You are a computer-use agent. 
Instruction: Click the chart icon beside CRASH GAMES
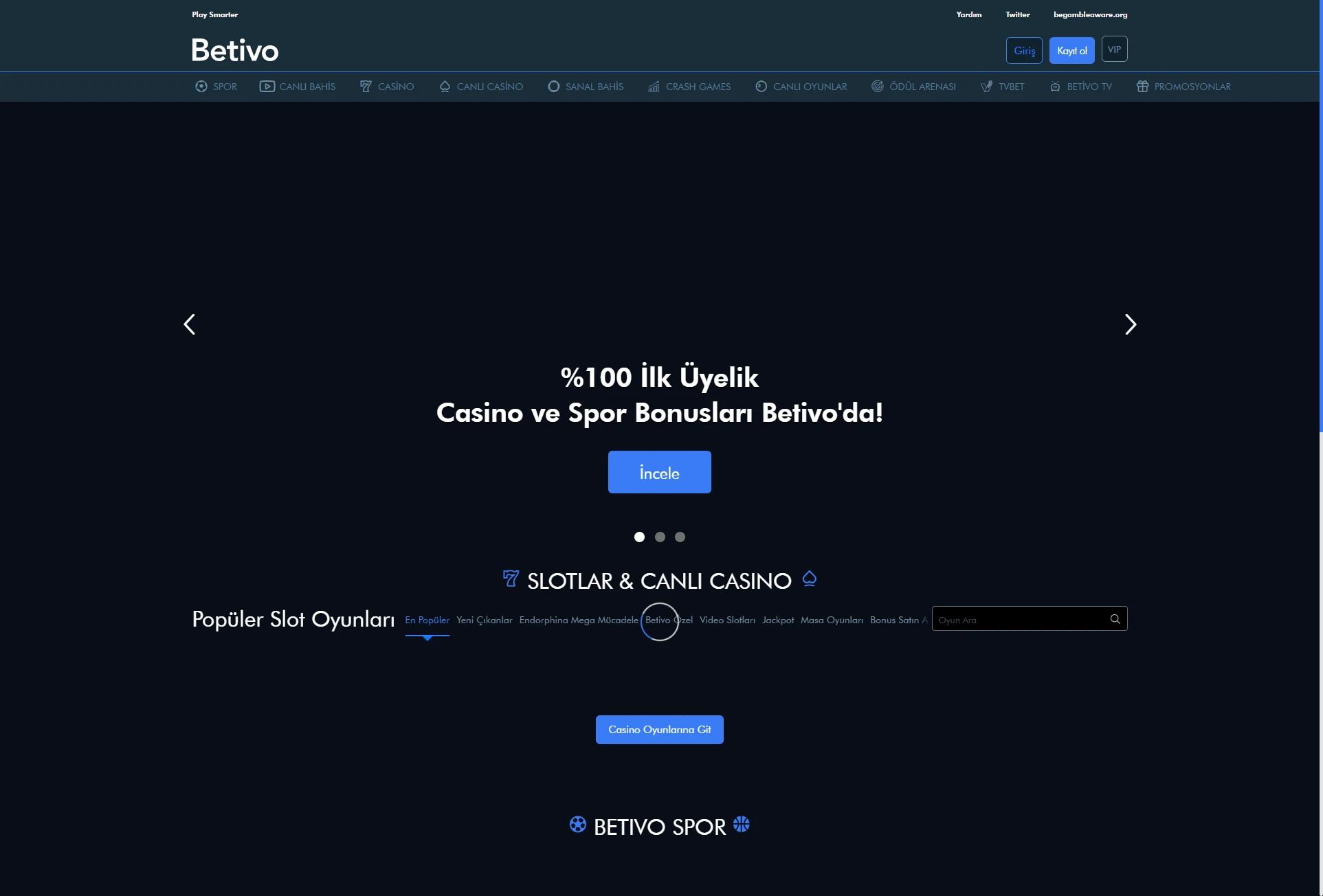tap(654, 87)
